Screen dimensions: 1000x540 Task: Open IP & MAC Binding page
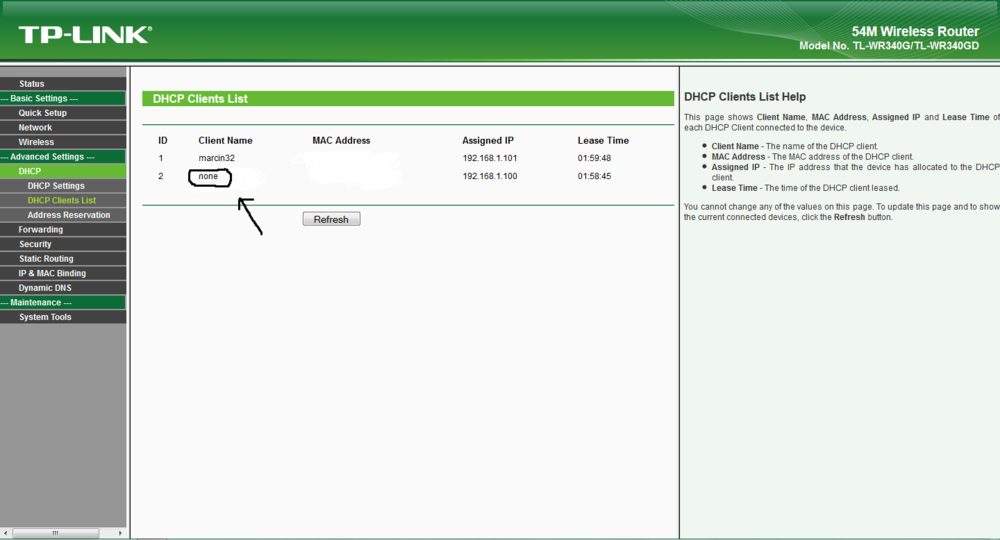click(x=52, y=273)
